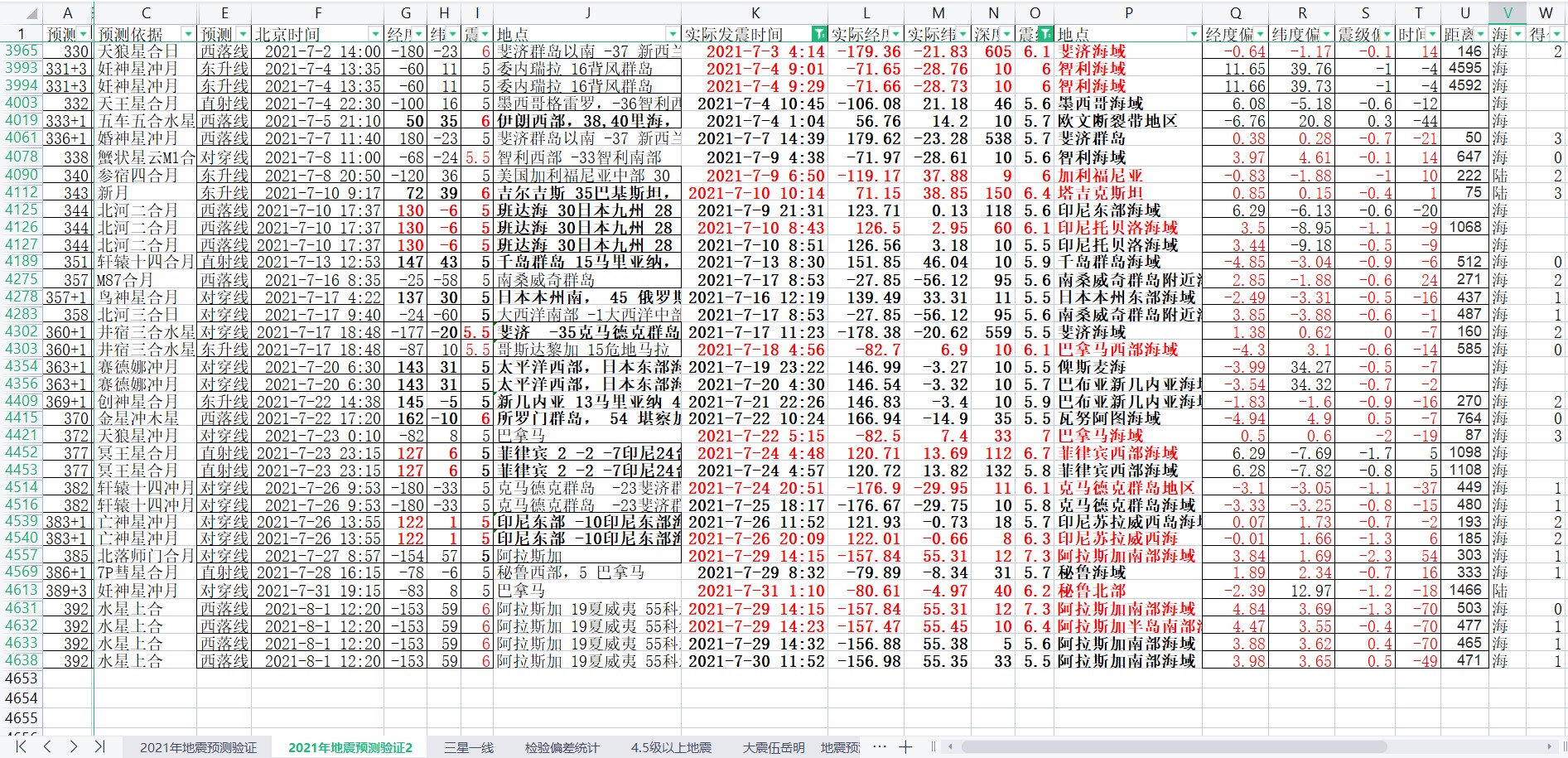Click the distance cell 1466
Viewport: 1568px width, 758px height.
pyautogui.click(x=1464, y=591)
